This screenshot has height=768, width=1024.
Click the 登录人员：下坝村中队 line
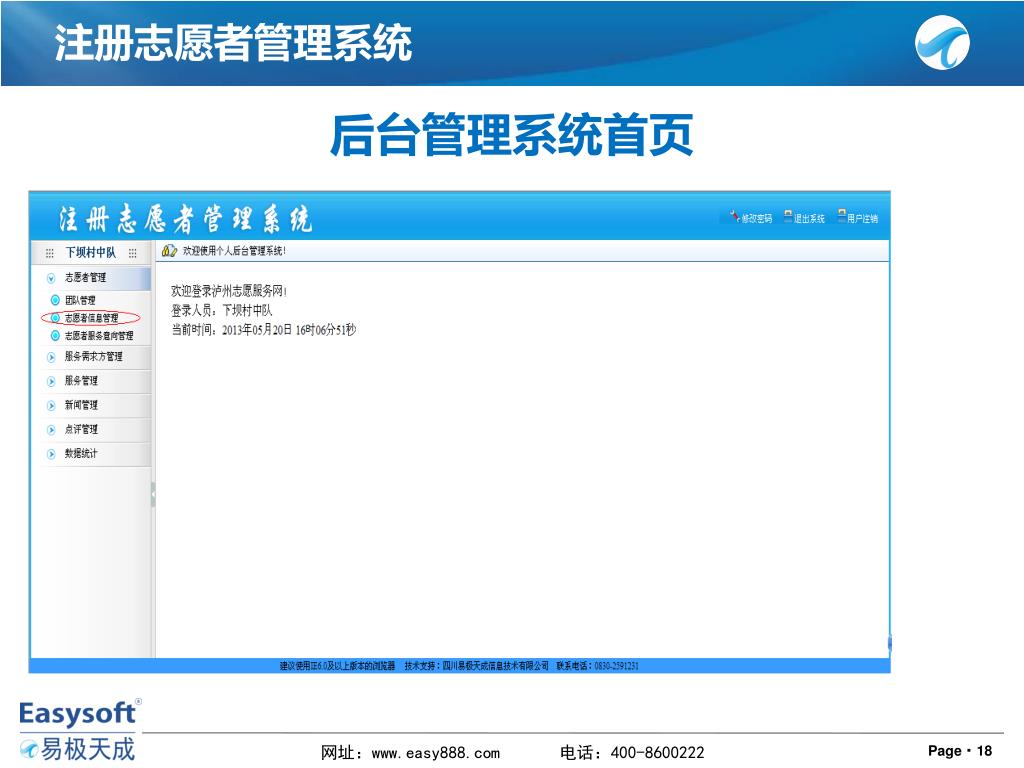pos(222,310)
